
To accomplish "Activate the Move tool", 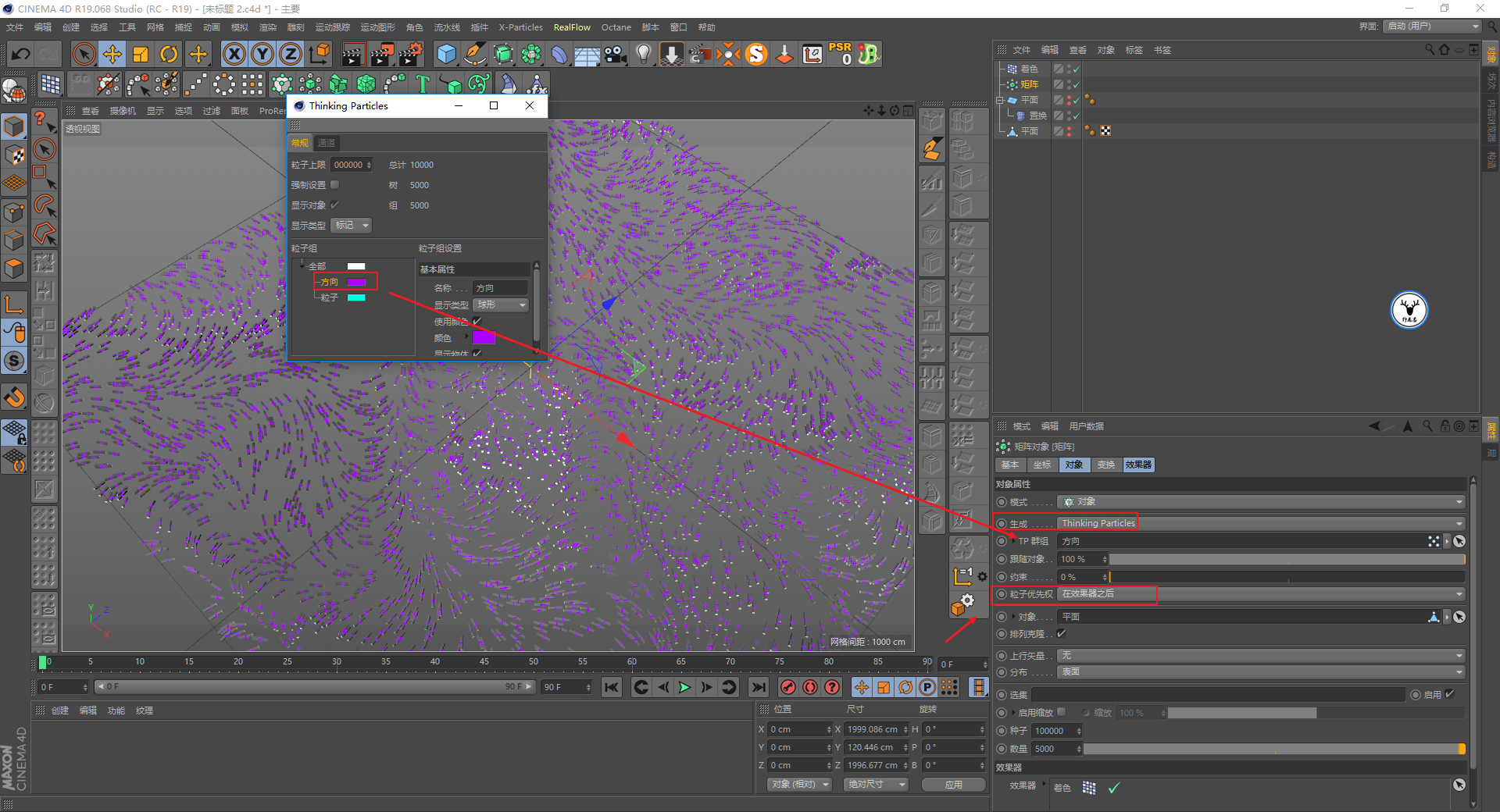I will tap(112, 54).
